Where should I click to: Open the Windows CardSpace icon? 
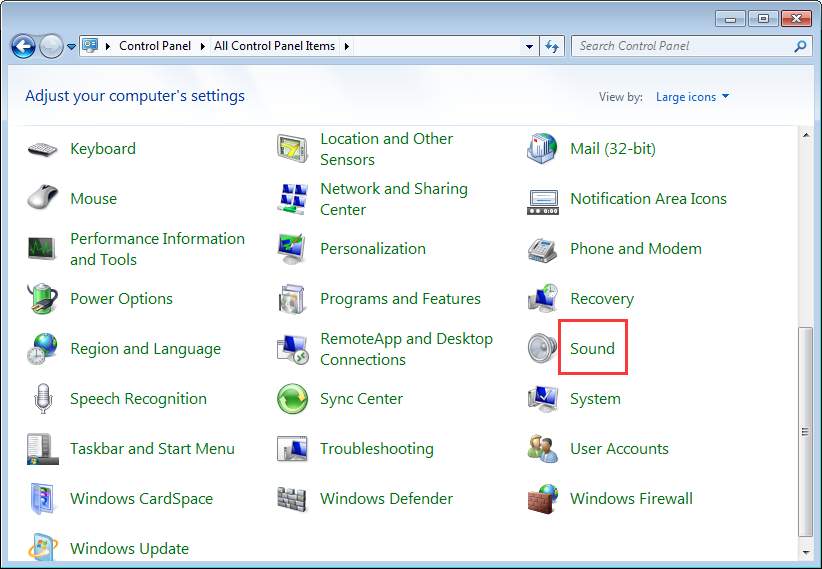(42, 499)
